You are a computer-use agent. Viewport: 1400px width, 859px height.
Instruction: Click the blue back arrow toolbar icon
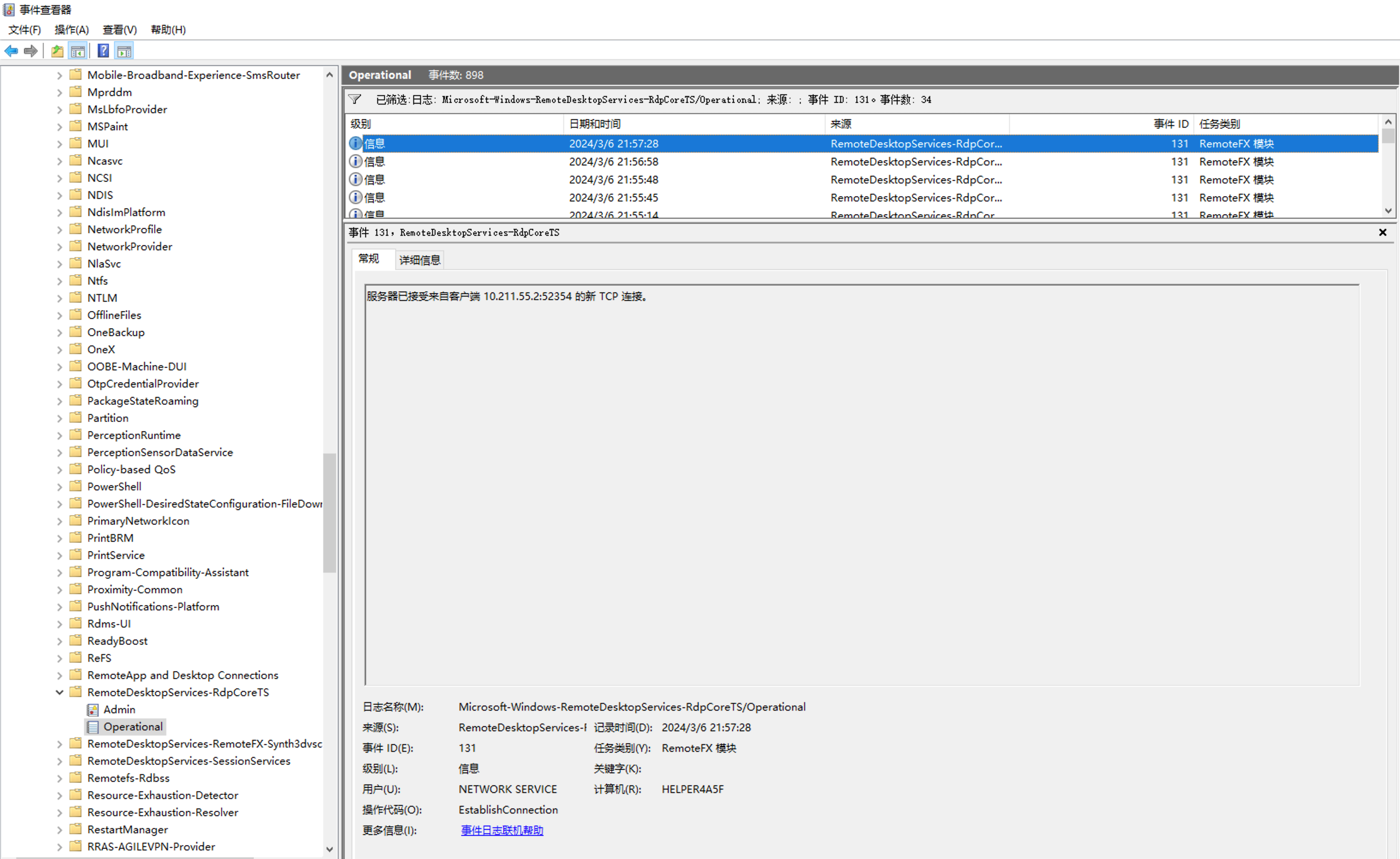coord(12,51)
